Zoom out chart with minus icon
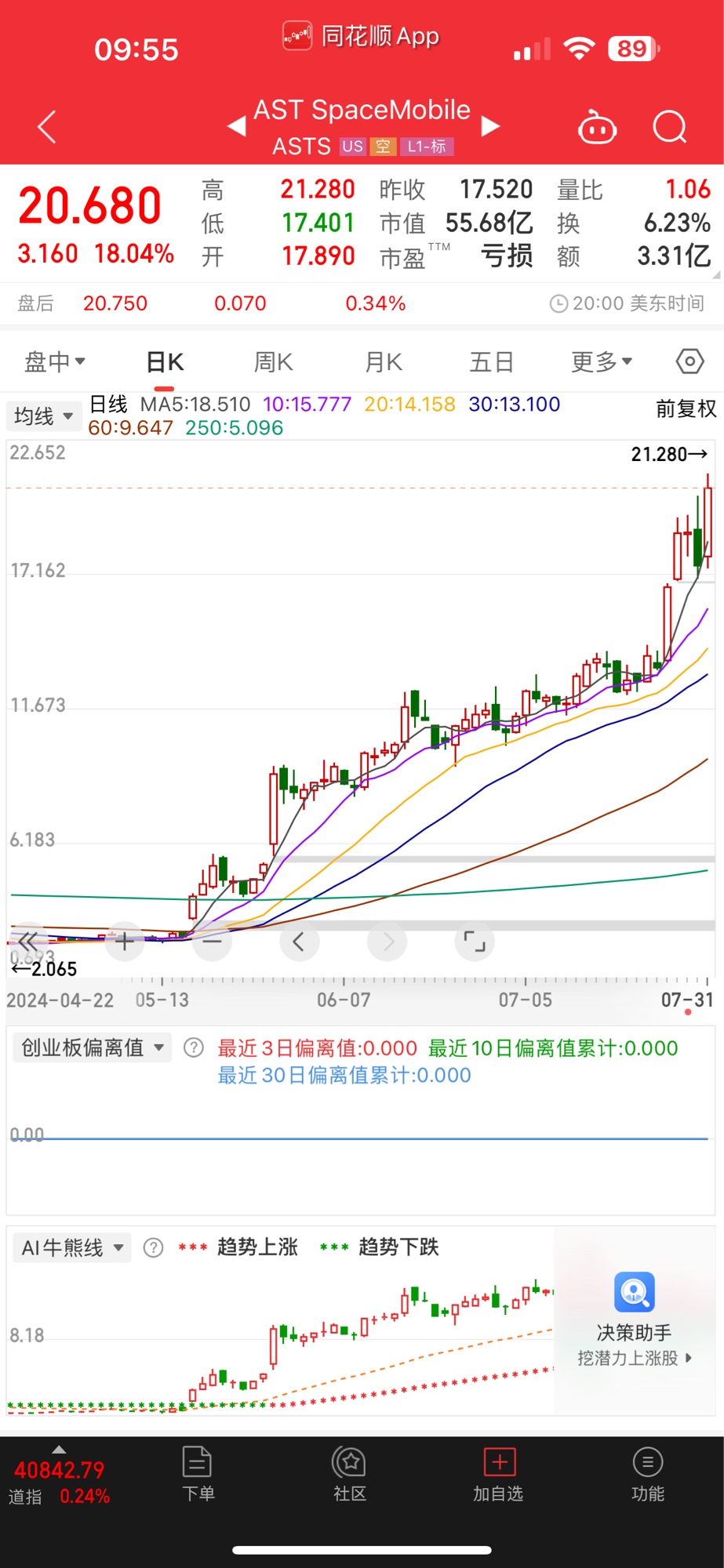The image size is (724, 1568). point(212,941)
